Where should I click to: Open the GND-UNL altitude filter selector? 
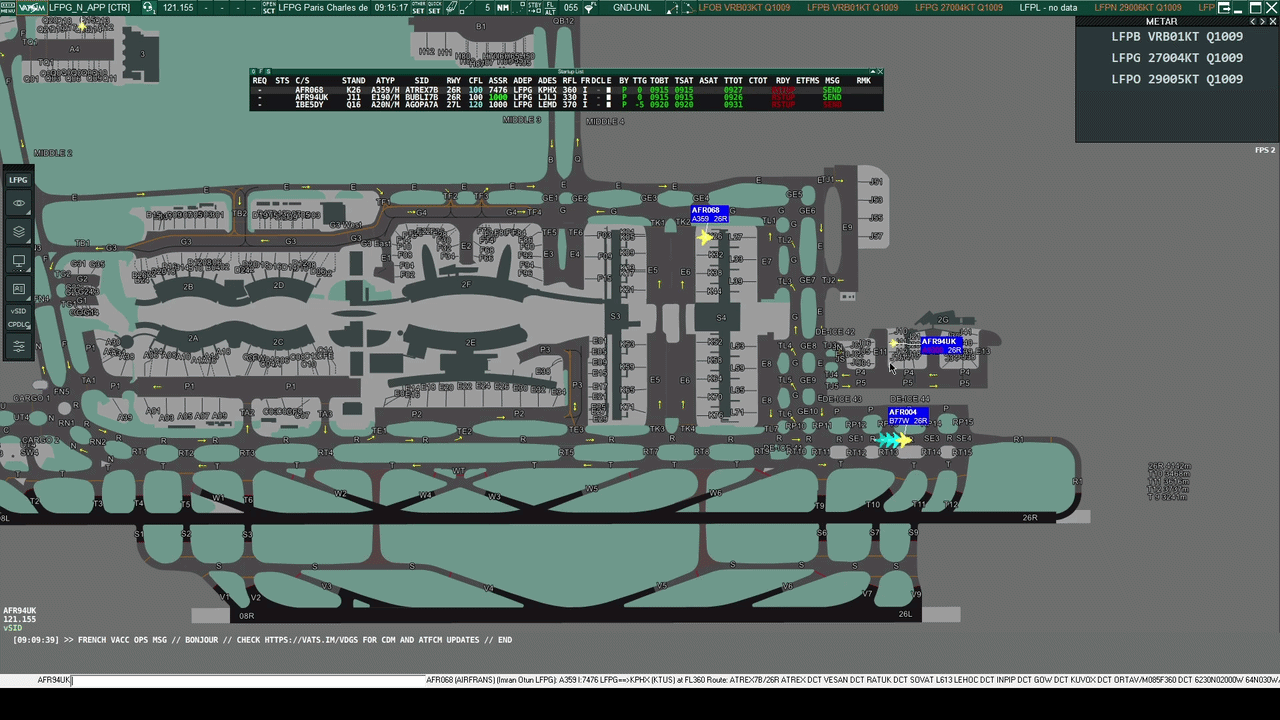[632, 7]
